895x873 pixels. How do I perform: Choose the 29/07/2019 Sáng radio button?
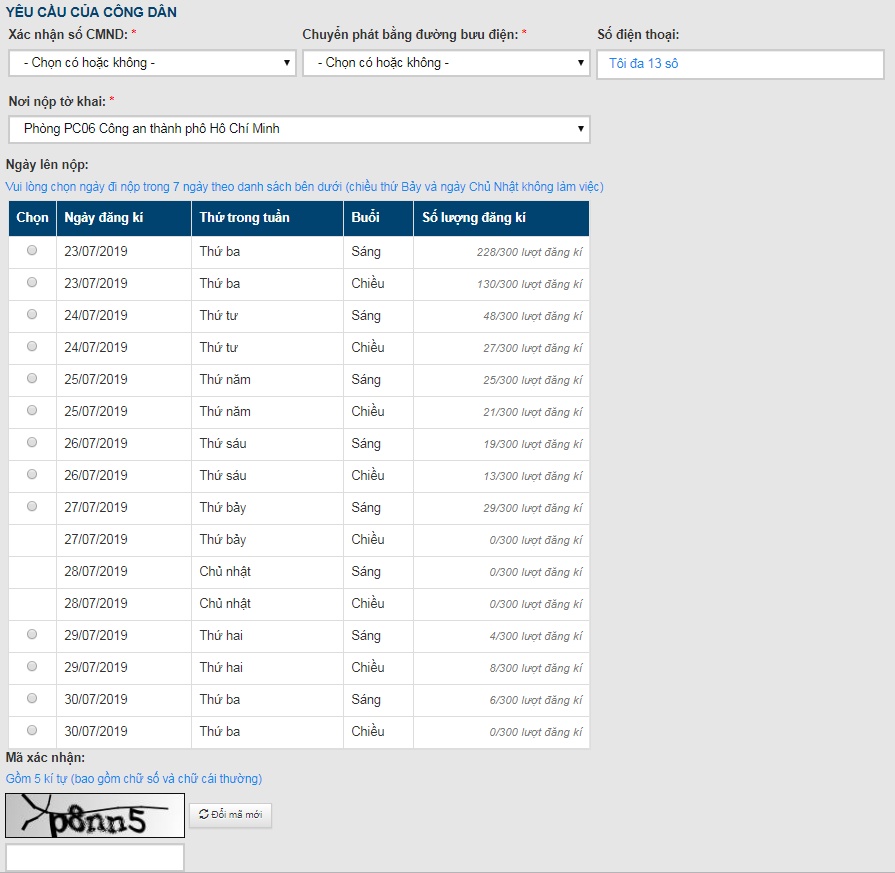coord(32,634)
